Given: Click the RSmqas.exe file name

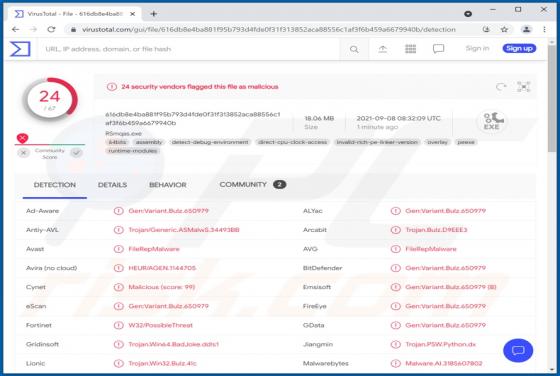Looking at the screenshot, I should pos(124,134).
